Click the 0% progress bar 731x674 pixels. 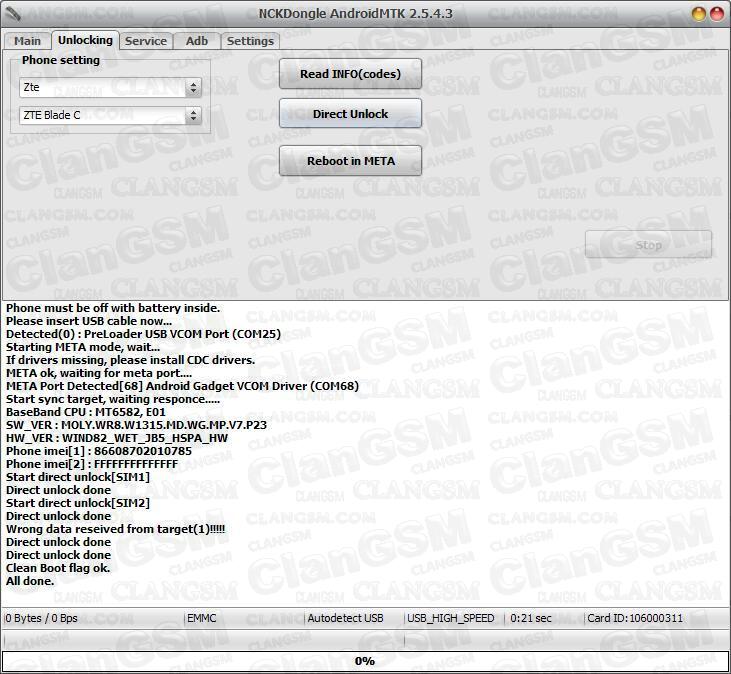pyautogui.click(x=365, y=661)
